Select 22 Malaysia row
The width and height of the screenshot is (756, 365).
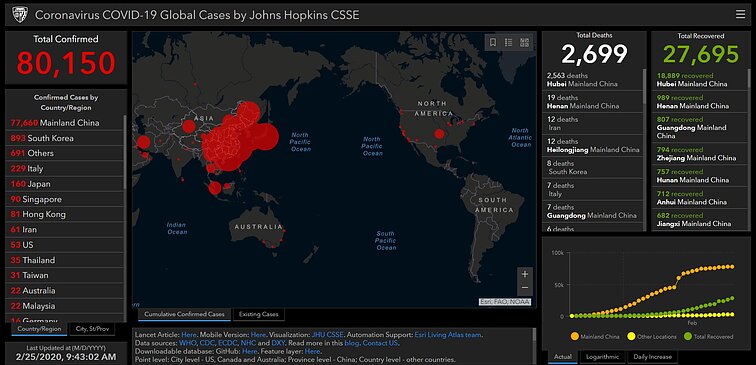coord(65,306)
